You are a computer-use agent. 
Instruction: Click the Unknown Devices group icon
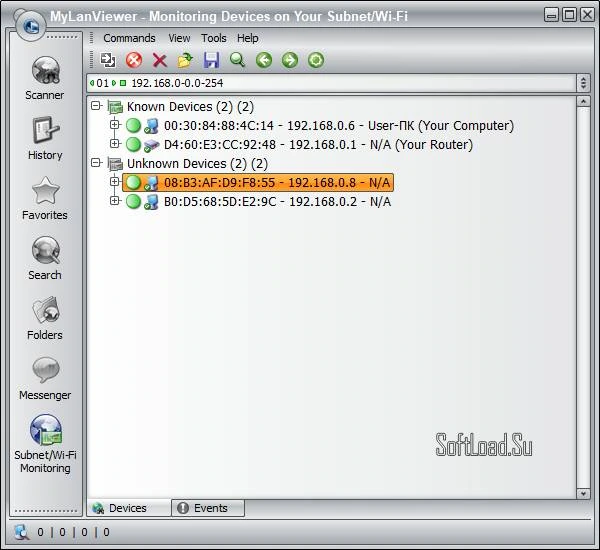click(x=115, y=164)
